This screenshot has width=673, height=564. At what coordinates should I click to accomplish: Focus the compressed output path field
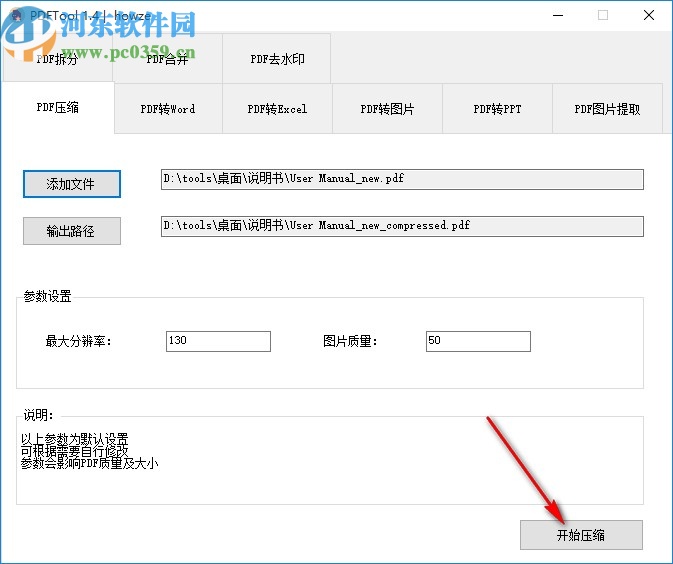point(402,226)
